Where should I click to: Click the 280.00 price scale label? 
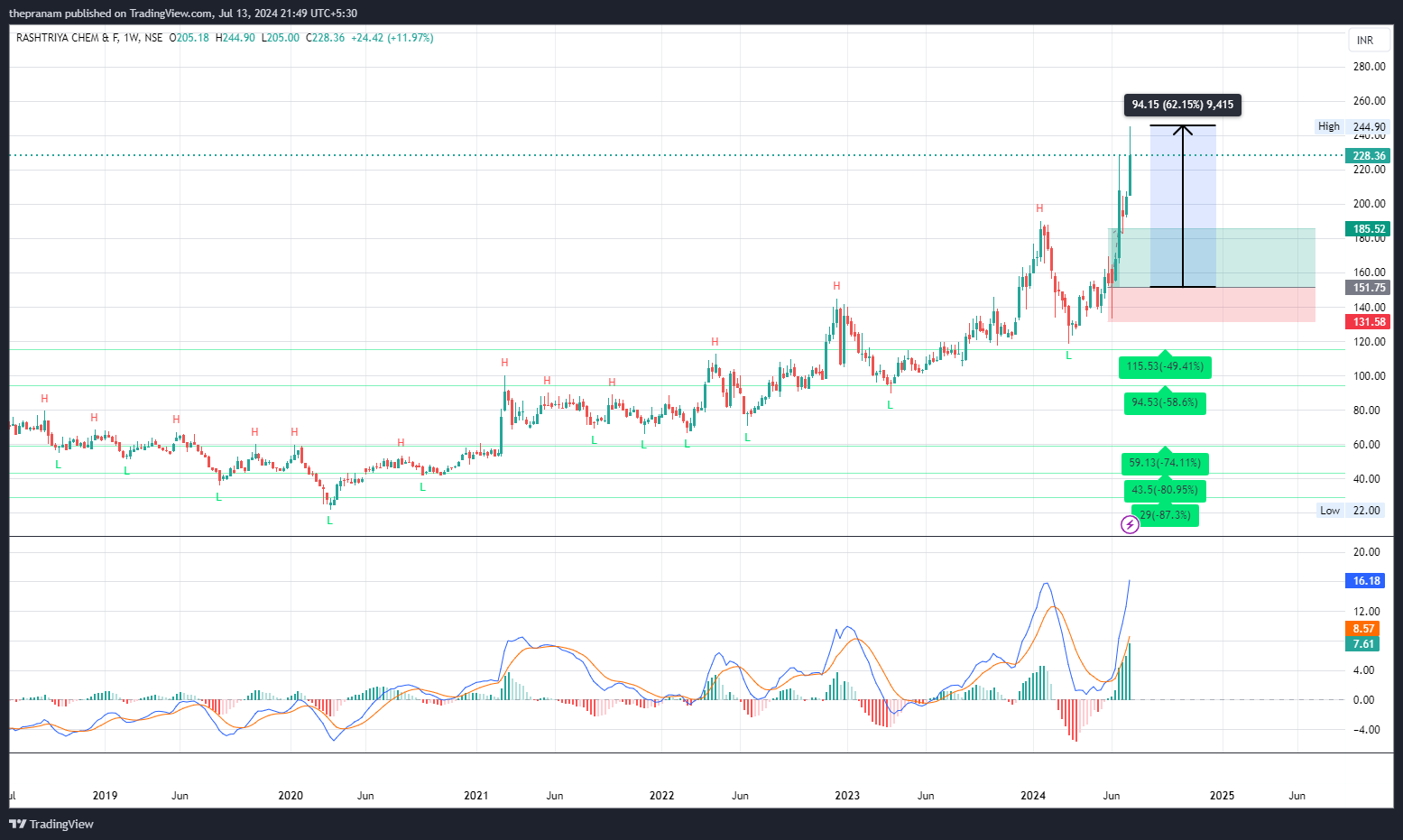[x=1369, y=67]
